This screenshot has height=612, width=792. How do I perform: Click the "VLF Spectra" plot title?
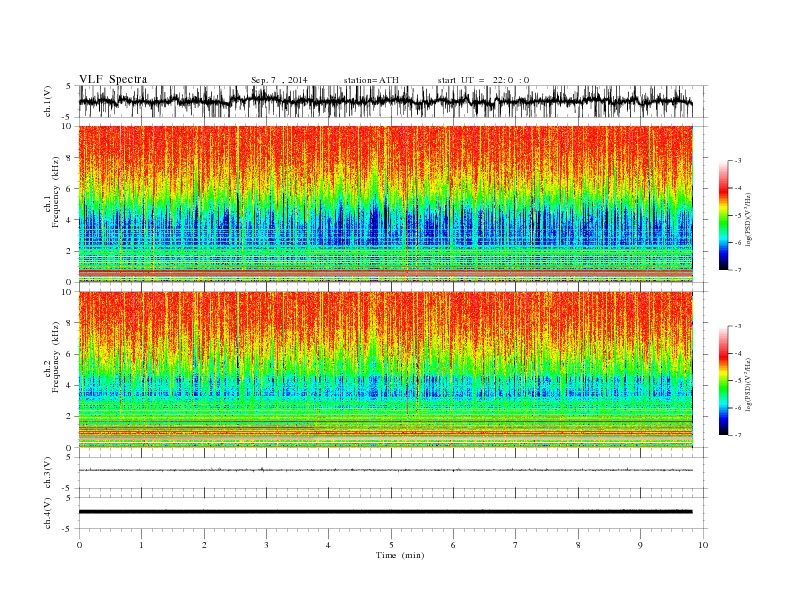point(113,79)
